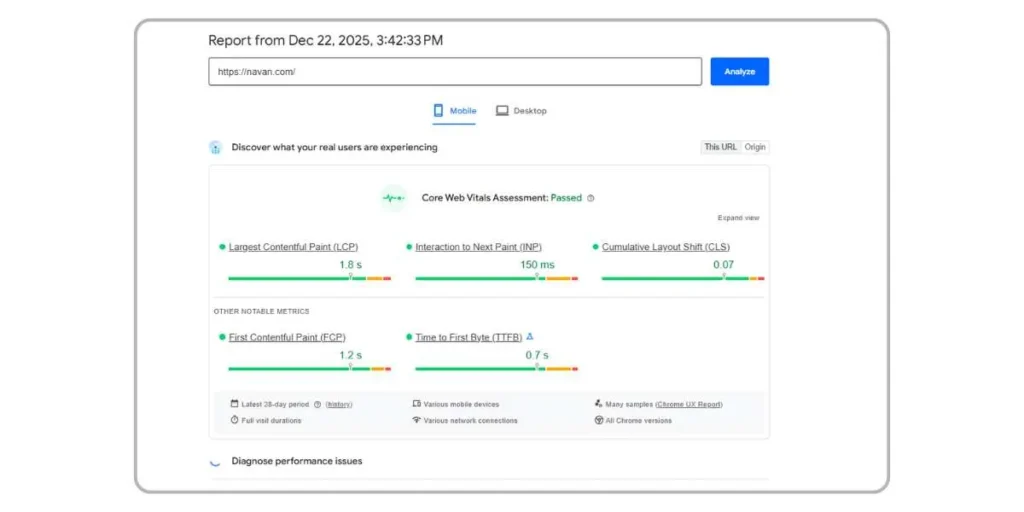Click the Analyze button
Viewport: 1024px width, 512px height.
739,72
